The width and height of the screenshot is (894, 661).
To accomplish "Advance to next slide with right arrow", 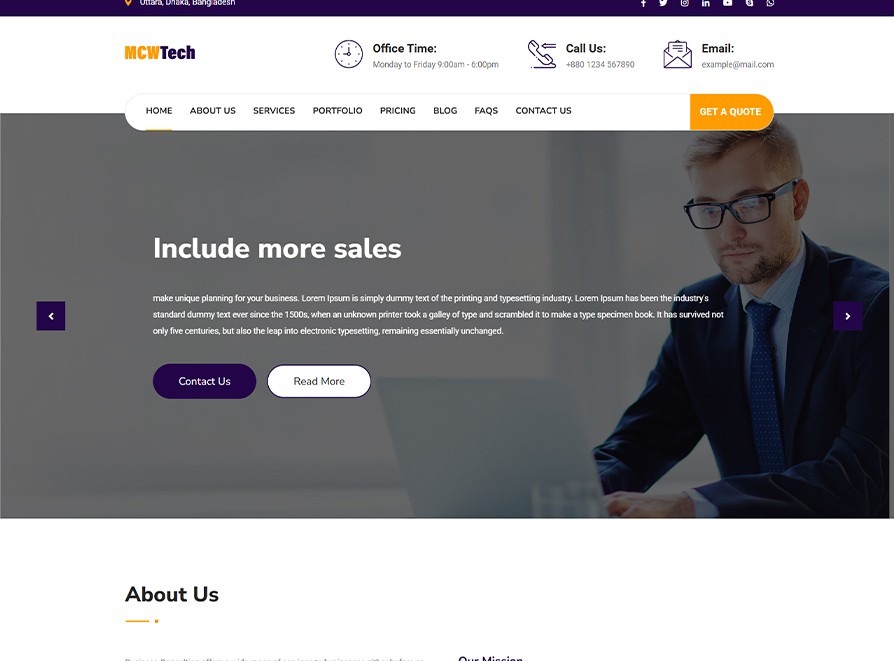I will [848, 316].
